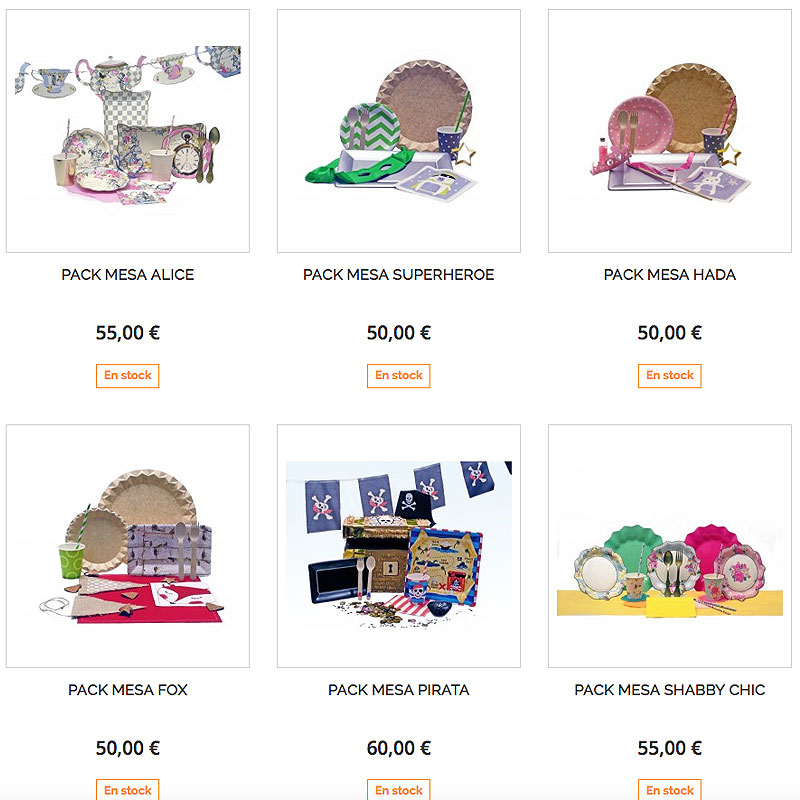The width and height of the screenshot is (800, 800).
Task: Click the PACK MESA SUPERHEROE title link
Action: coord(398,274)
